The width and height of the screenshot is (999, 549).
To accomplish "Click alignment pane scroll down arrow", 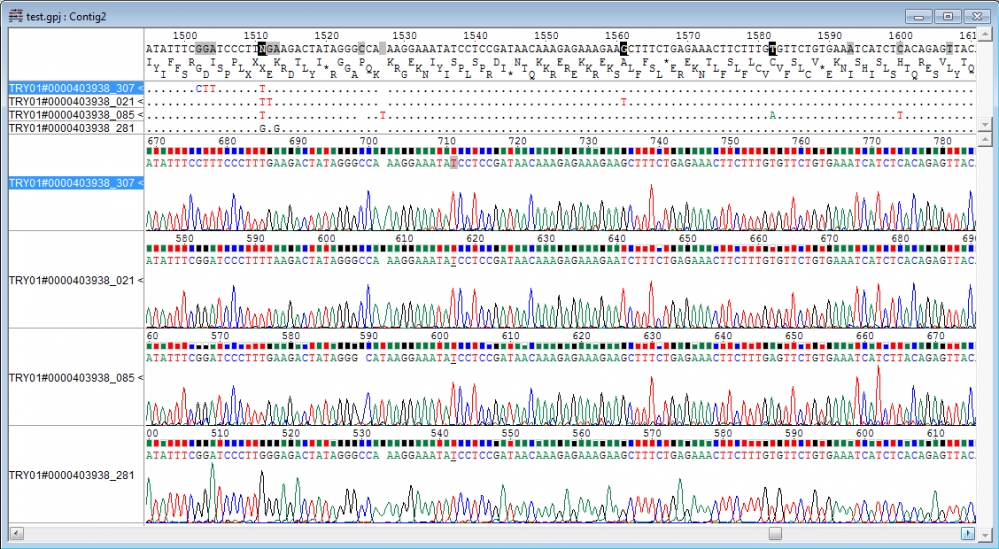I will tap(985, 124).
